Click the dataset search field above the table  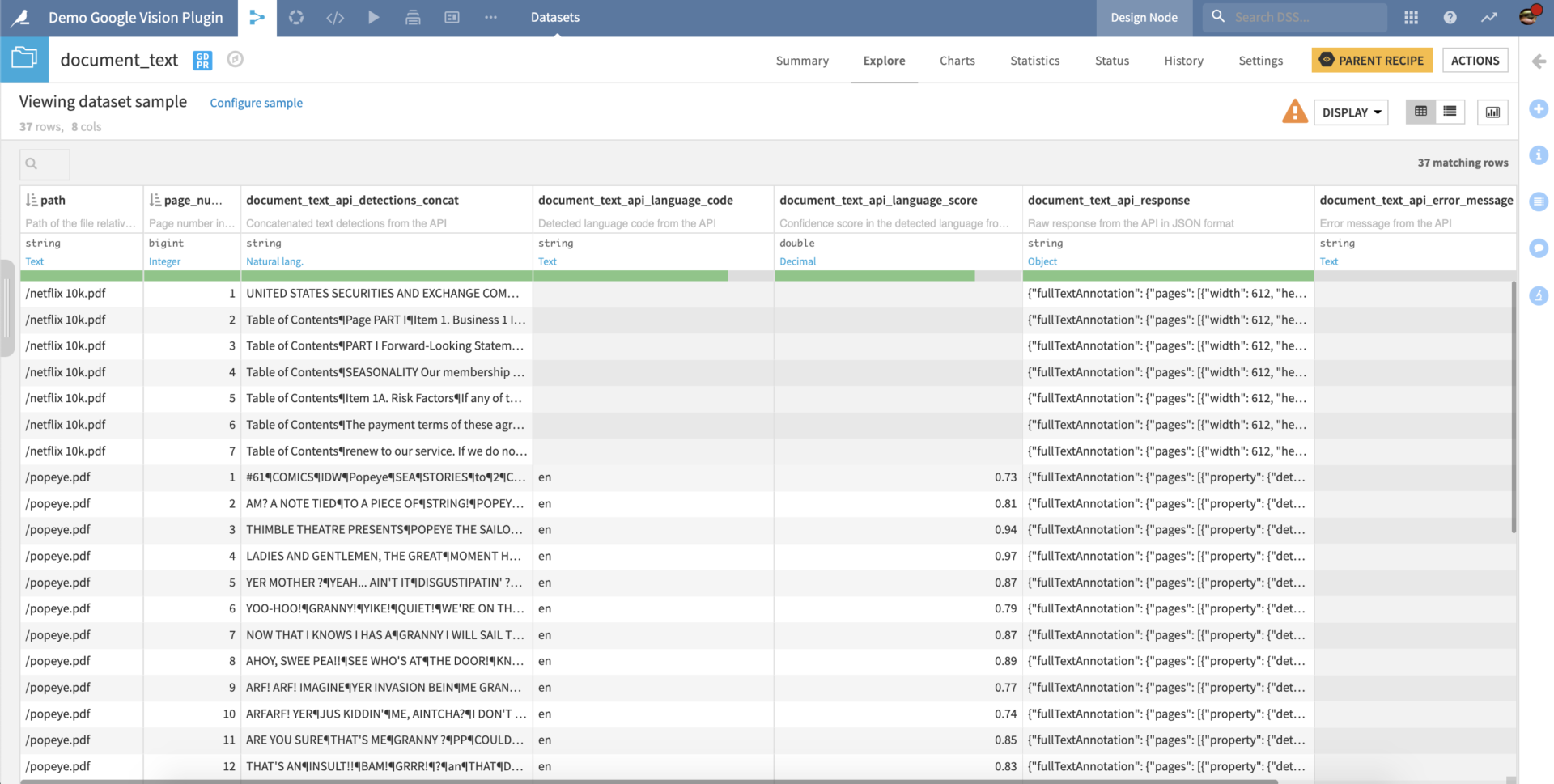[x=45, y=164]
